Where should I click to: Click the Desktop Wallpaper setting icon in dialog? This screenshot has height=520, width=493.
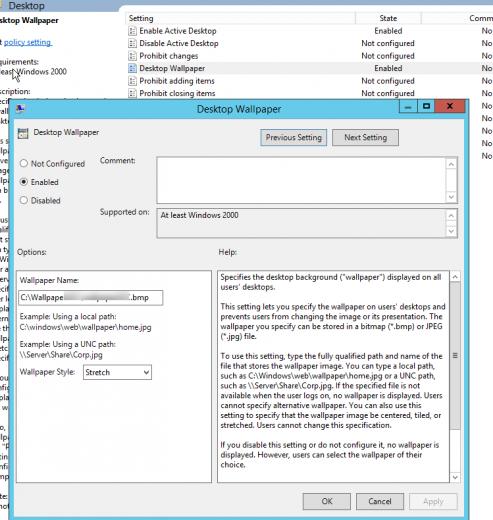coord(23,133)
